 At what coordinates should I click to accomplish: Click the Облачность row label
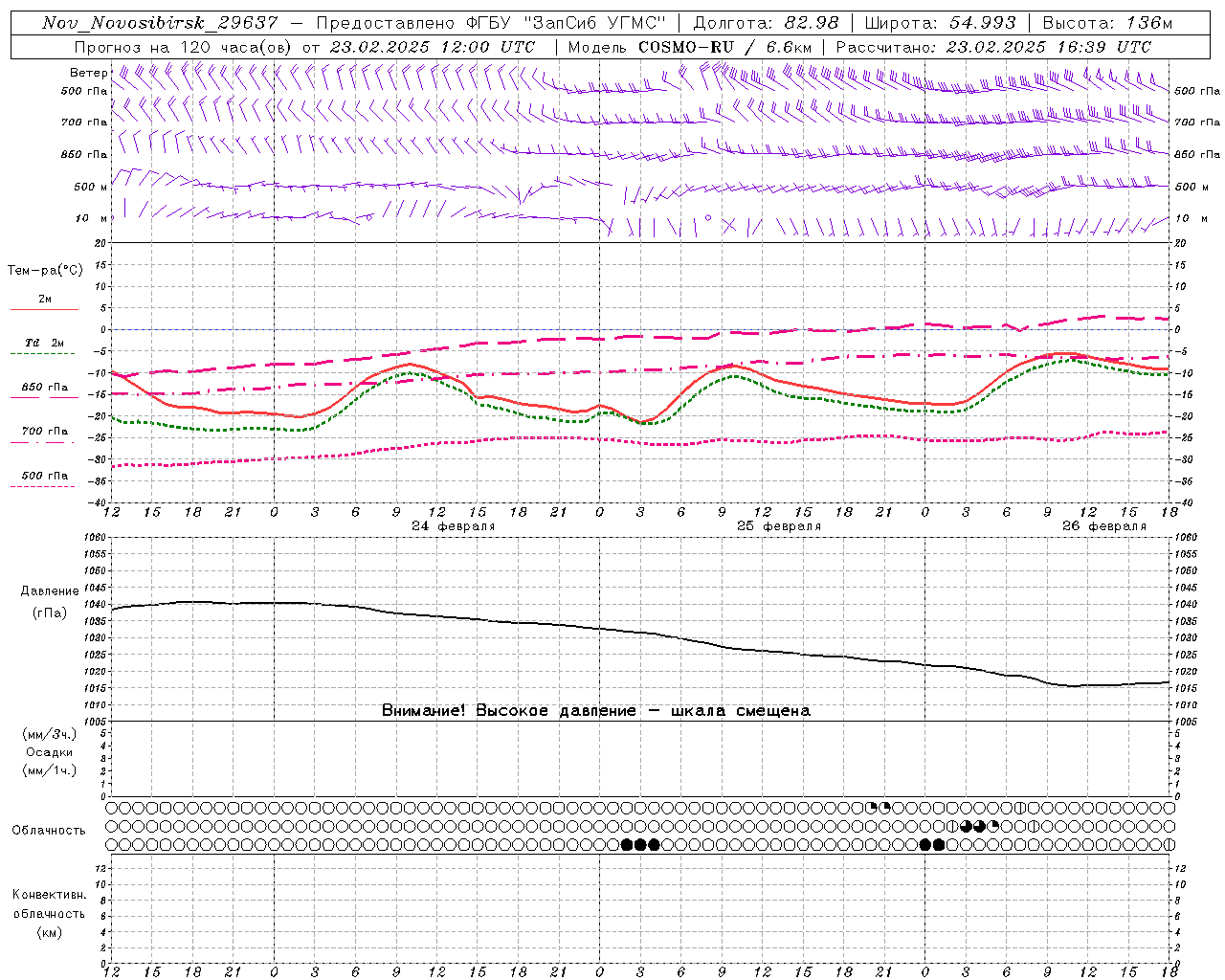pos(49,830)
